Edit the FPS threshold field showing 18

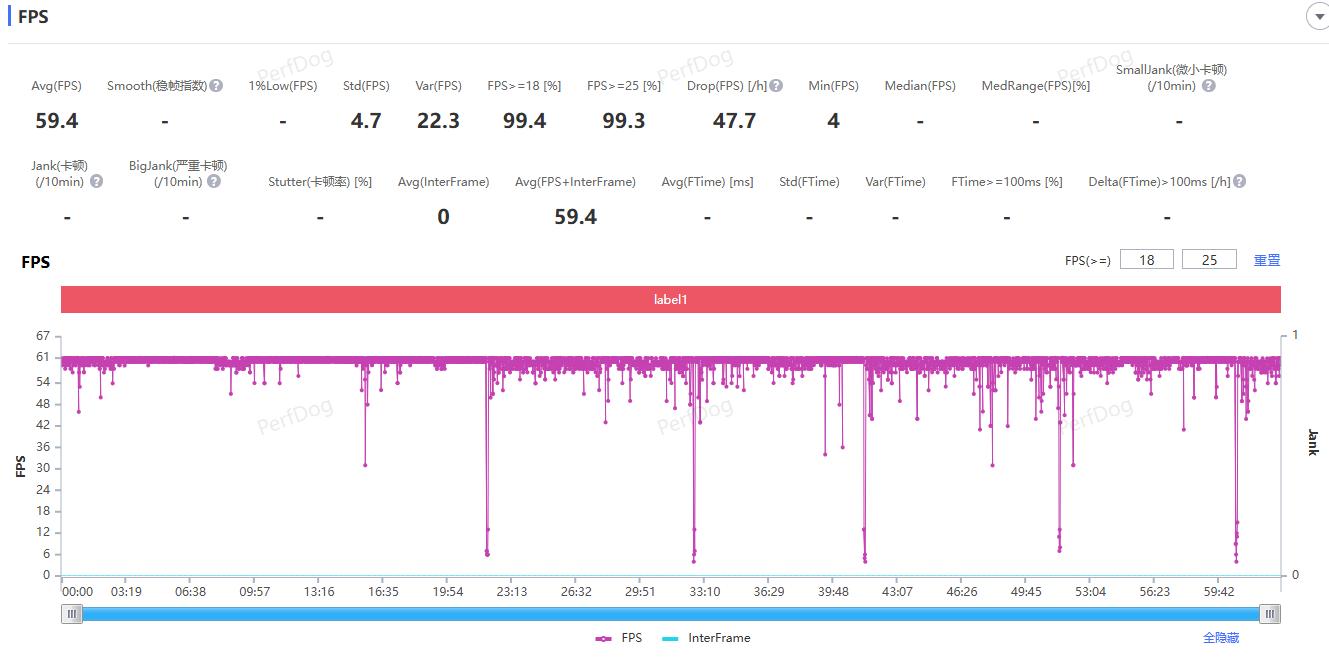[x=1147, y=260]
